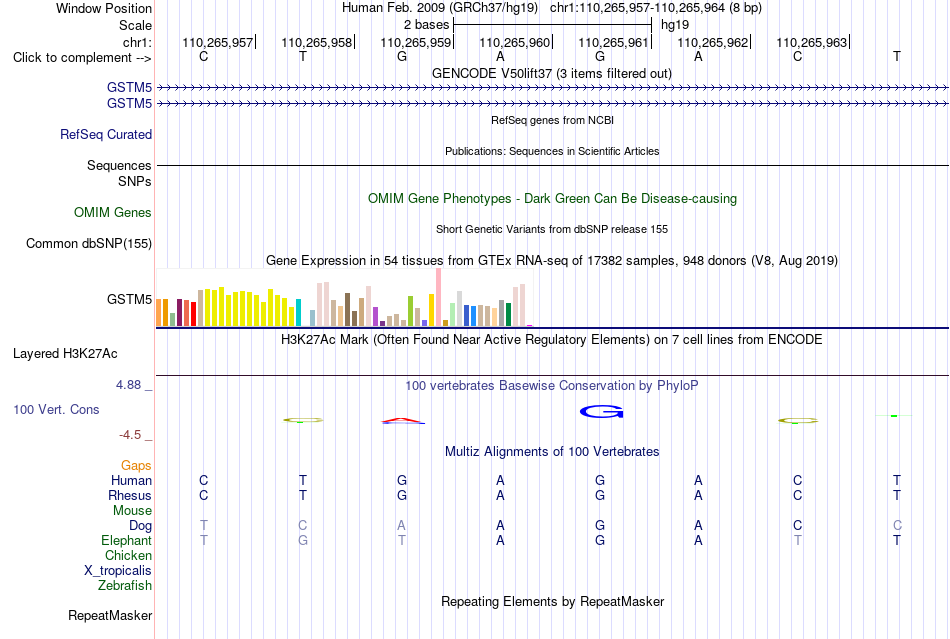Click the chr1:110,265,957-110,265,964 position header
The width and height of the screenshot is (950, 639).
[656, 8]
